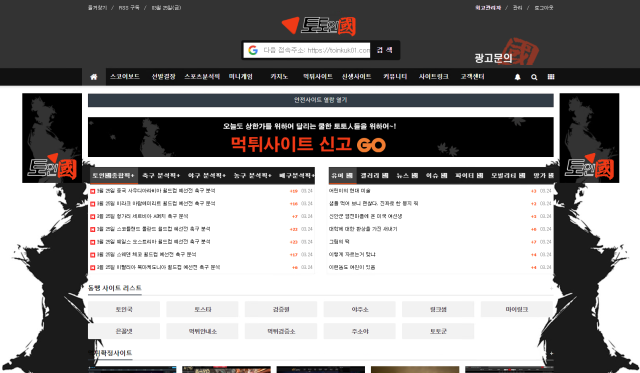Click the 광고문의 stamp banner

[x=506, y=53]
